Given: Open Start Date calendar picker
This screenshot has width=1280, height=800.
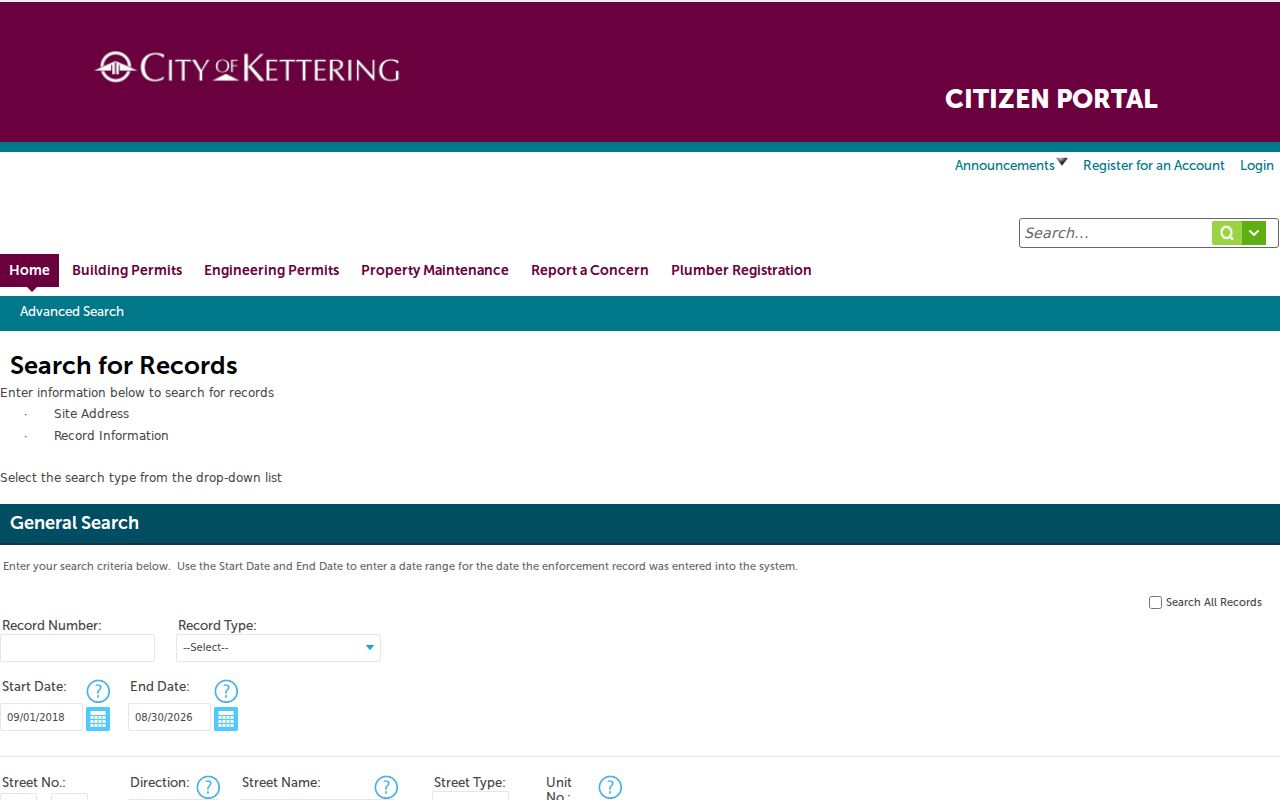Looking at the screenshot, I should [x=98, y=718].
